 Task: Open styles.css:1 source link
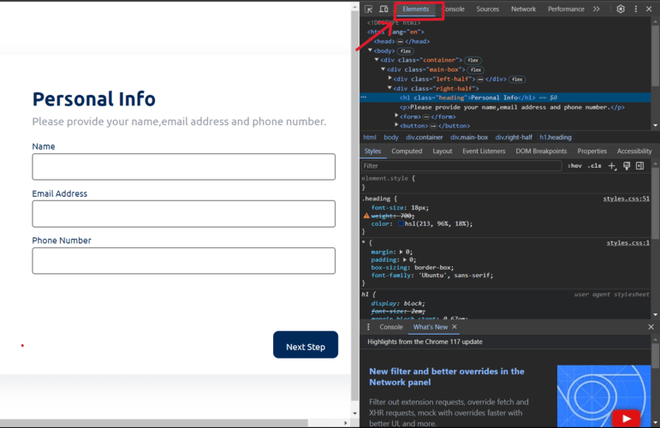pyautogui.click(x=628, y=243)
